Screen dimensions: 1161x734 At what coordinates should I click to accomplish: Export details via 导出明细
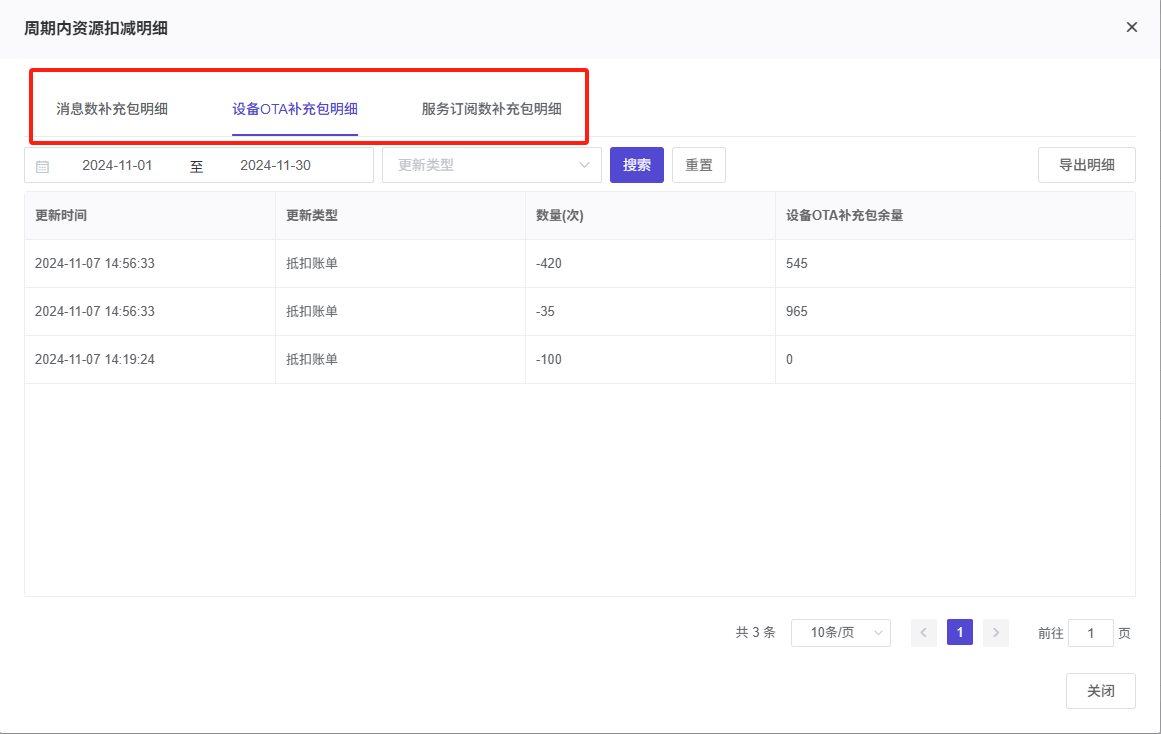[x=1086, y=164]
